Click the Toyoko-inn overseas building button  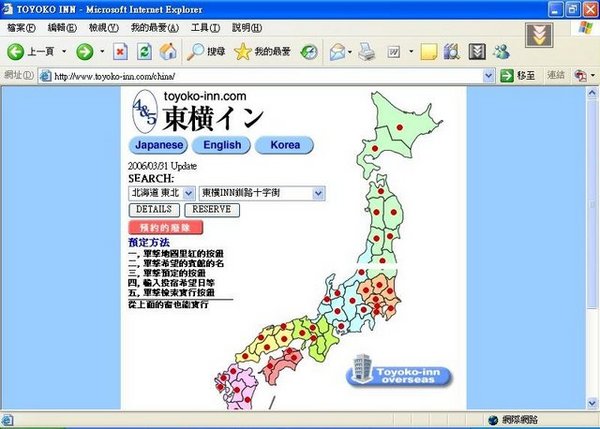(399, 372)
